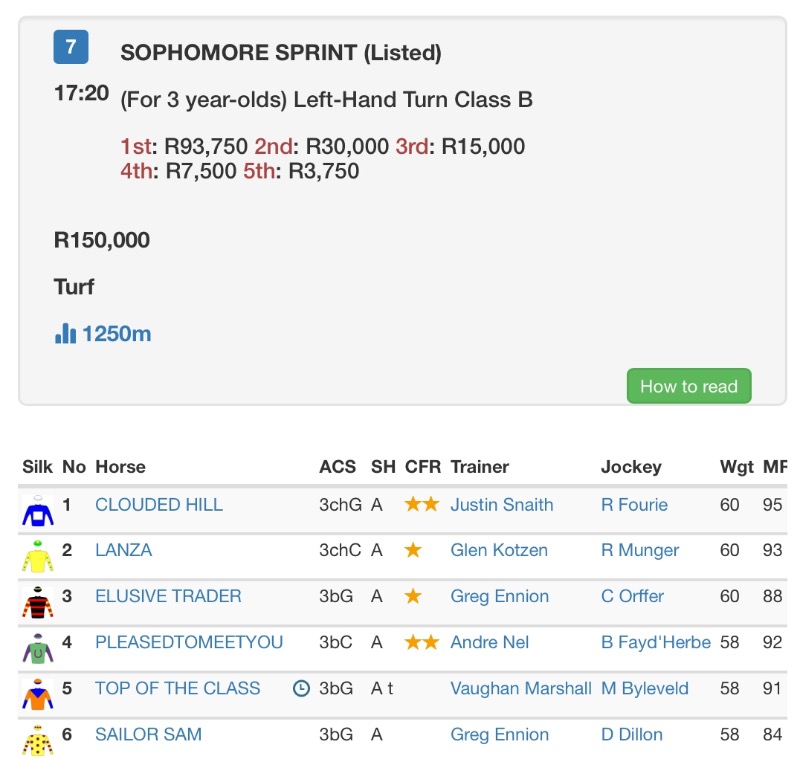Open jockey D Dillon's profile
This screenshot has height=759, width=800.
[x=632, y=734]
